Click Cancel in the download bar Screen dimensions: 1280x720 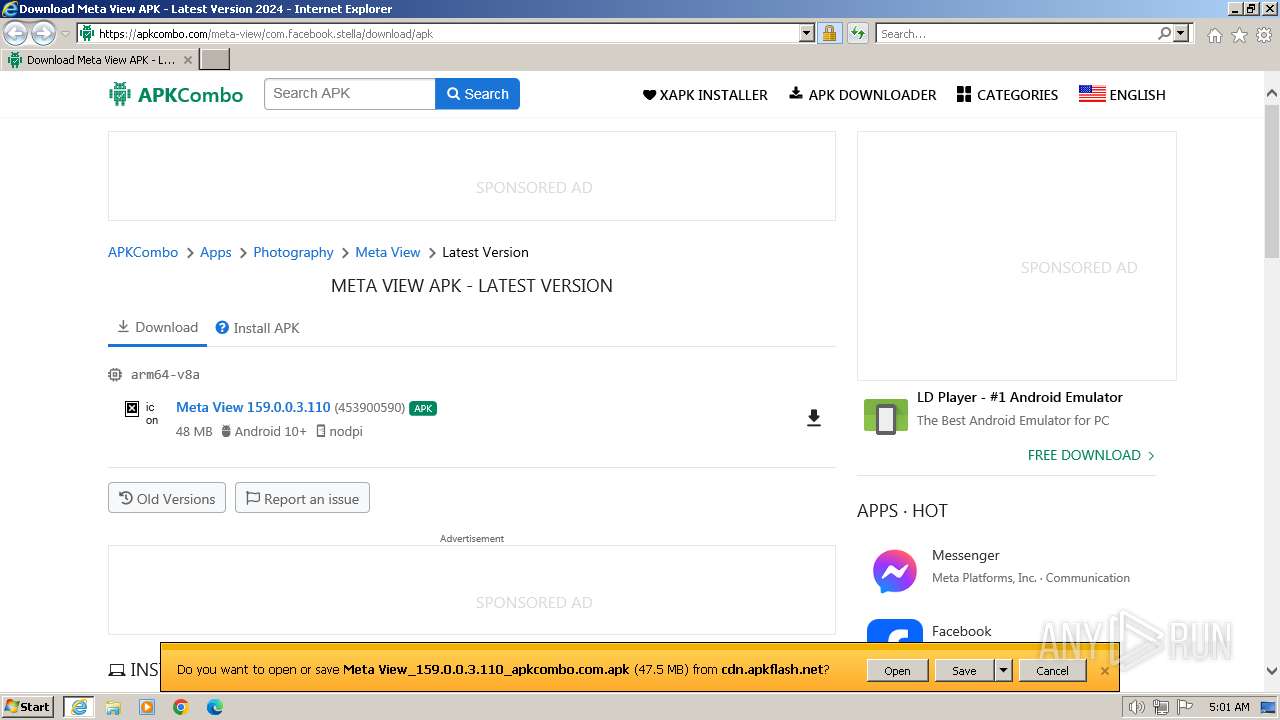coord(1052,671)
